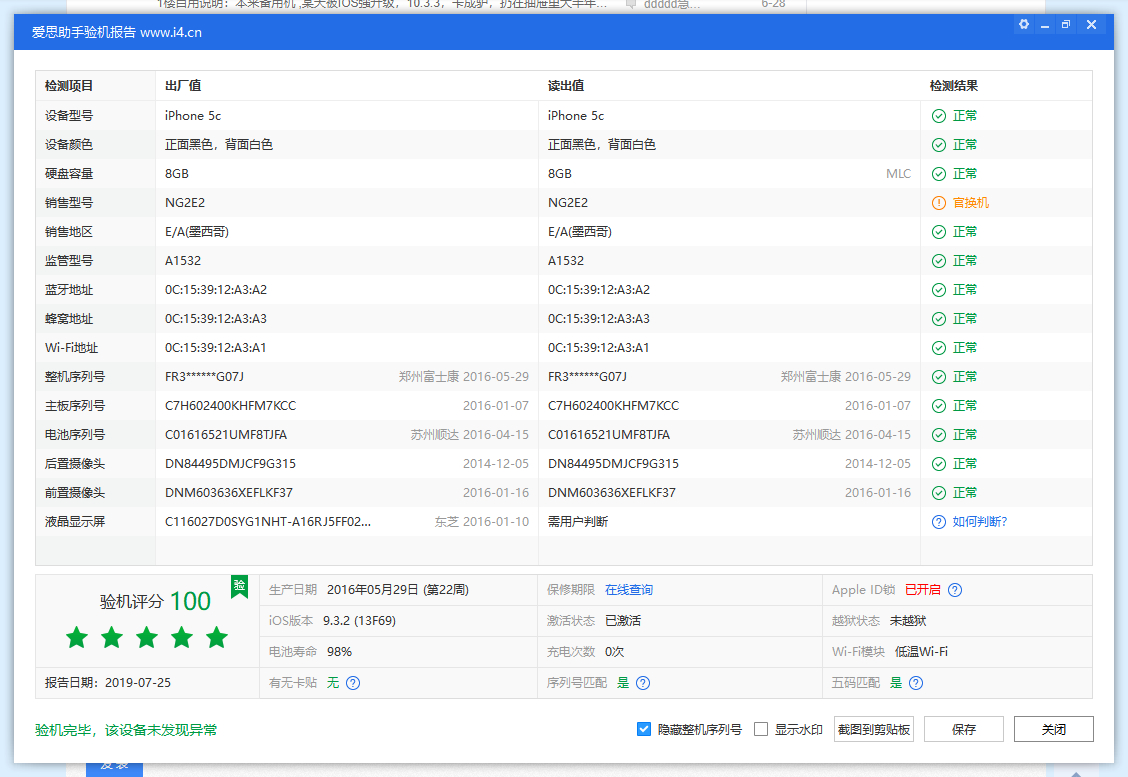Click the 官换机 result text
The width and height of the screenshot is (1128, 777).
971,203
